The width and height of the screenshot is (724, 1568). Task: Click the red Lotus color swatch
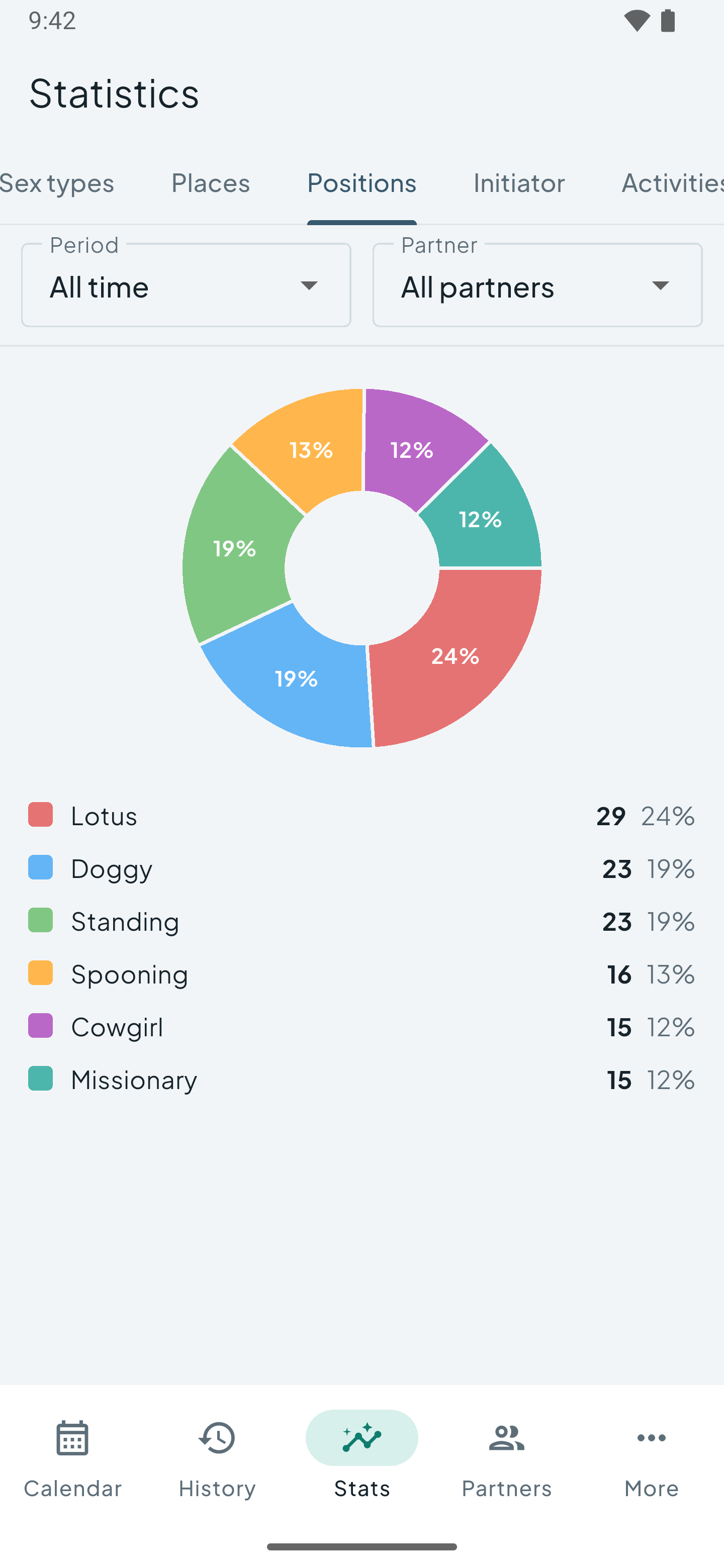pyautogui.click(x=41, y=815)
